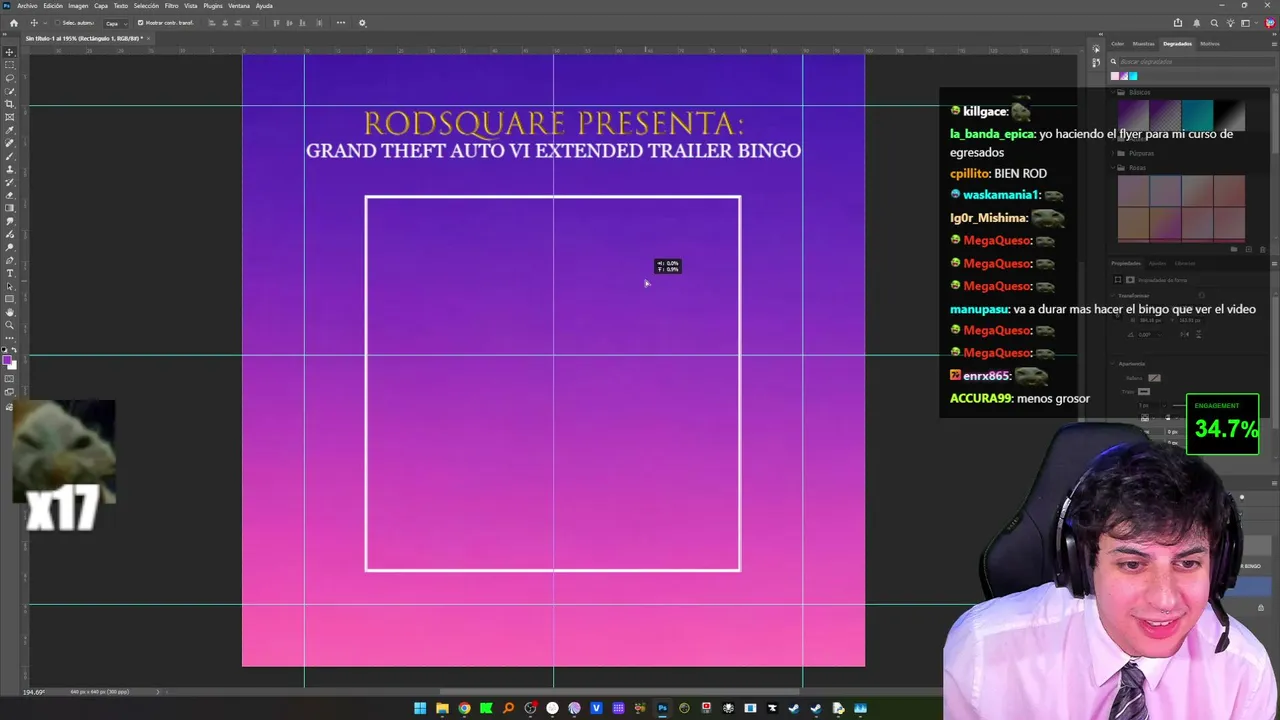This screenshot has width=1280, height=720.
Task: Toggle Quick Mask mode
Action: [10, 379]
